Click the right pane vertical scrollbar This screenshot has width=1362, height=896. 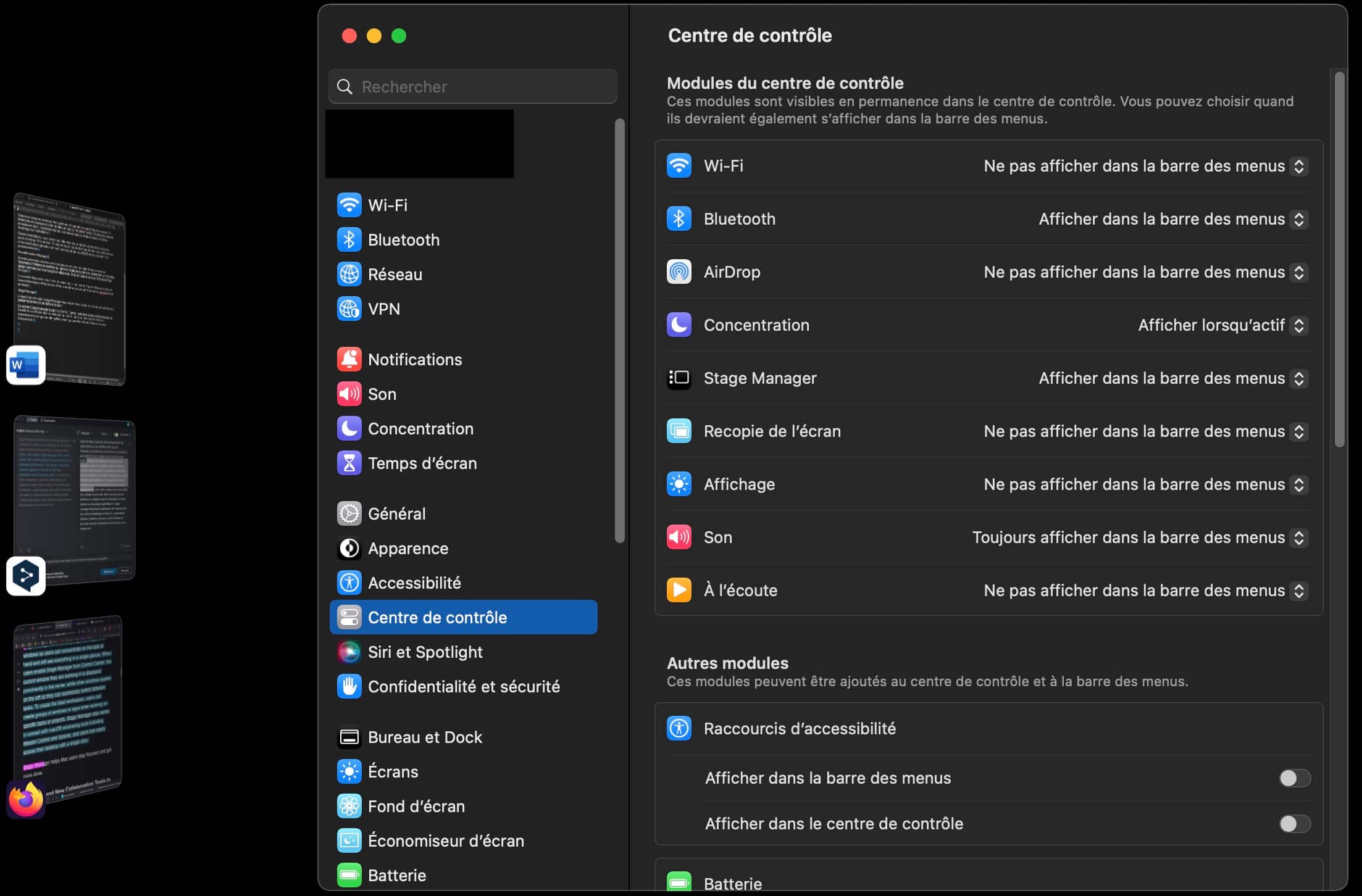coord(1339,259)
